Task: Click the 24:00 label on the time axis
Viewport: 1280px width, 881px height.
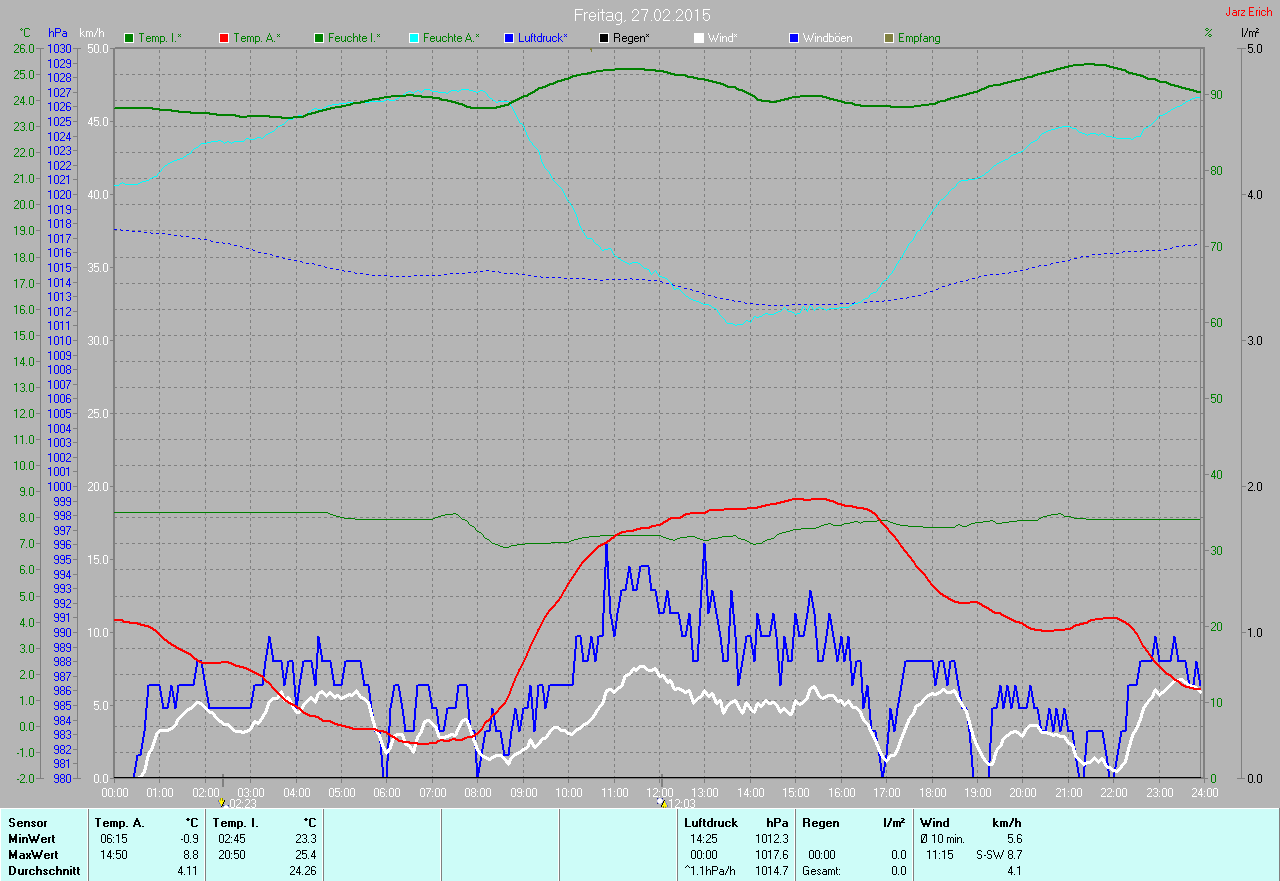Action: click(1204, 792)
